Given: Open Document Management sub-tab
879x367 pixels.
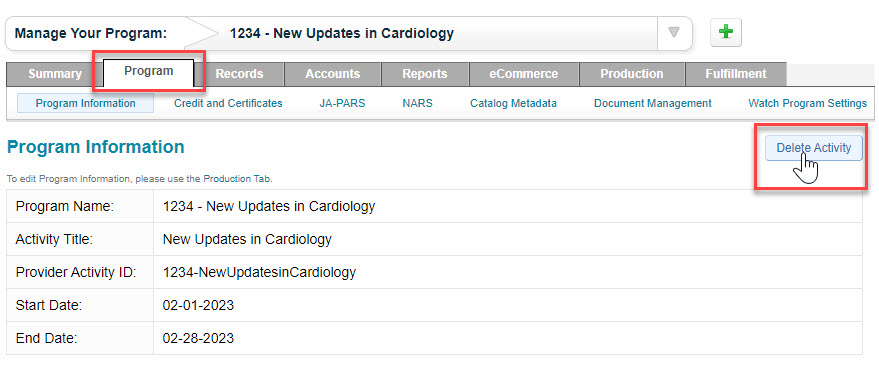Looking at the screenshot, I should pos(653,103).
